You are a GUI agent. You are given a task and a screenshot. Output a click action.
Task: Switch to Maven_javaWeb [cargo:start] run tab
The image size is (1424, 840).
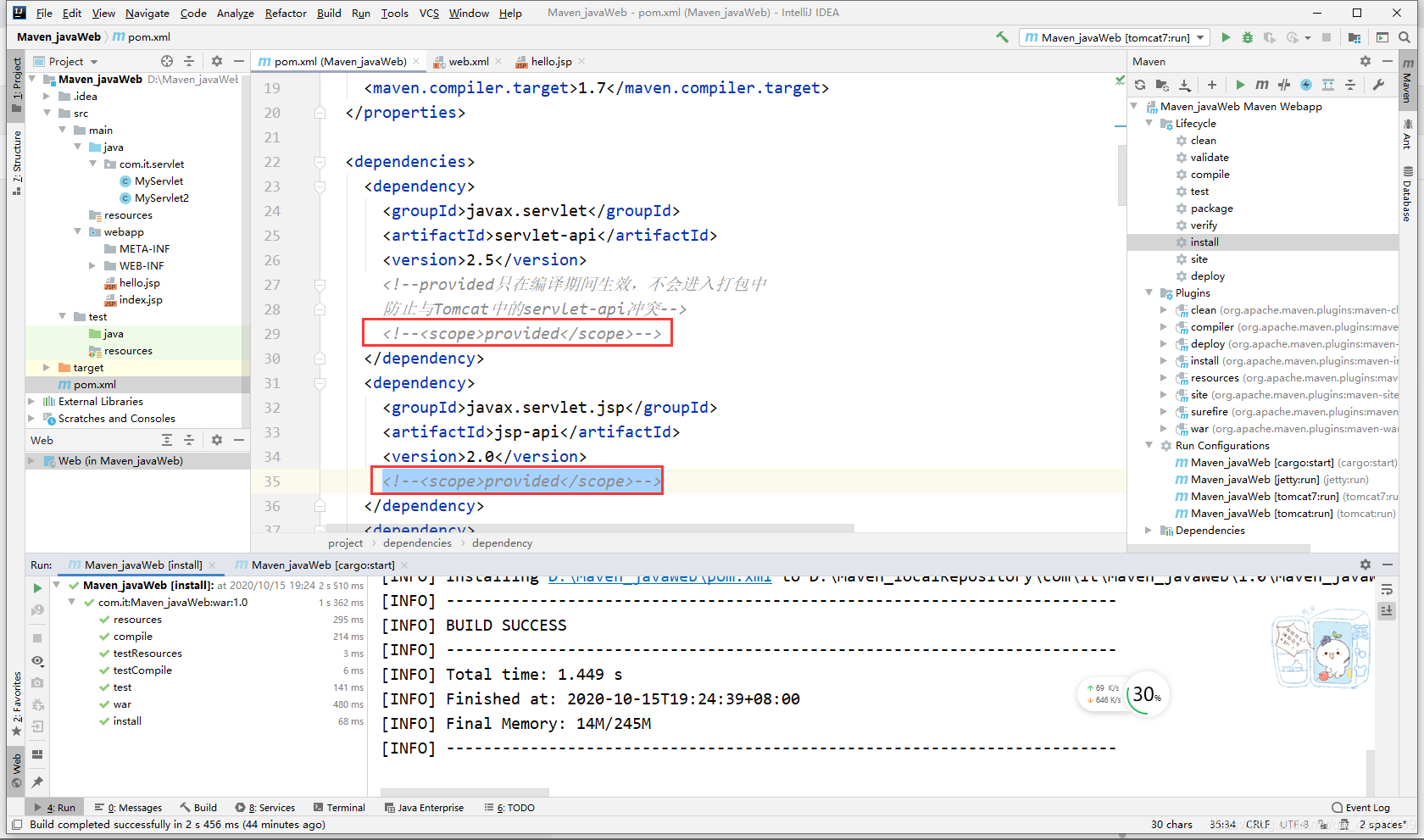(323, 565)
